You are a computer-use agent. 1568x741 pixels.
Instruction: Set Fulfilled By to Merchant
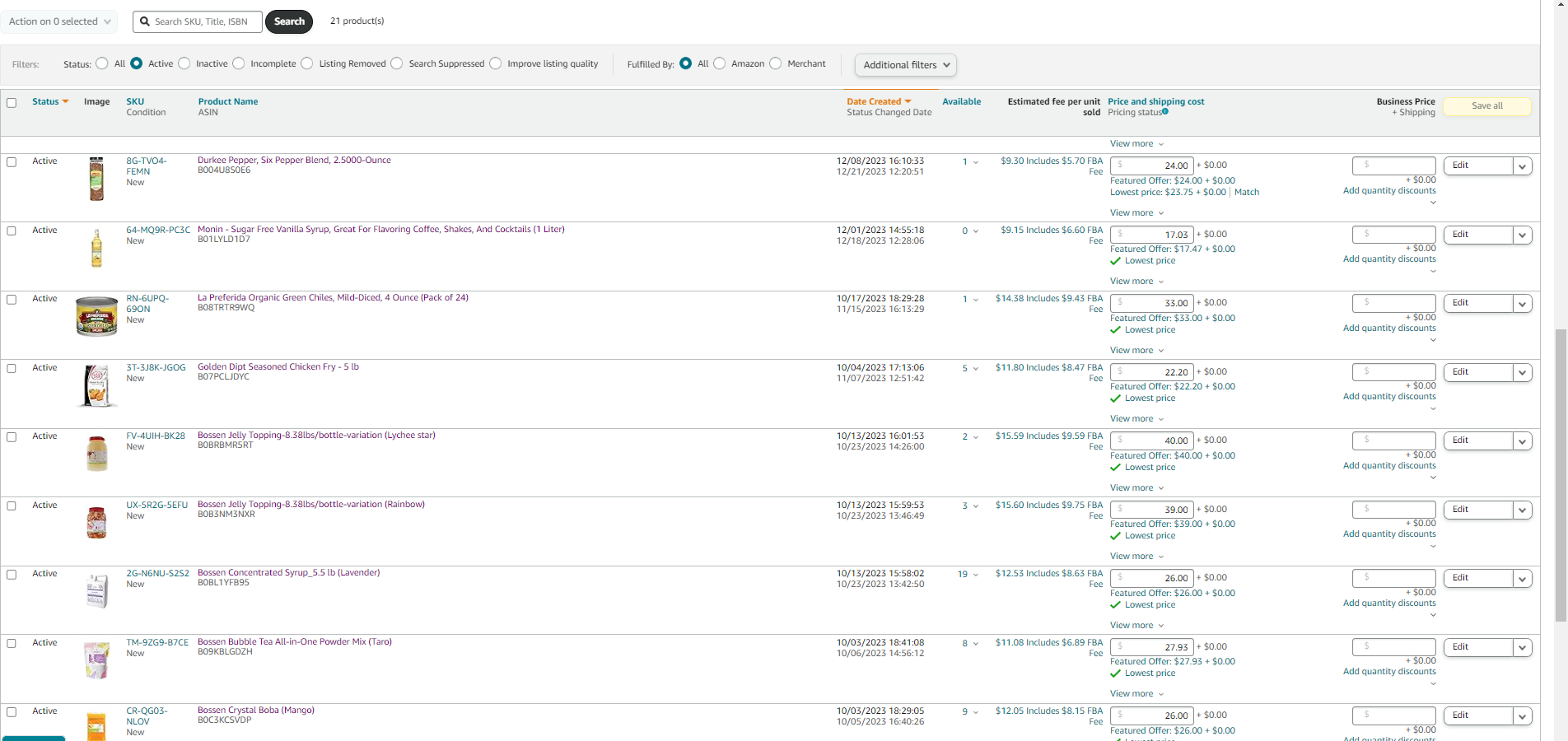click(x=776, y=63)
